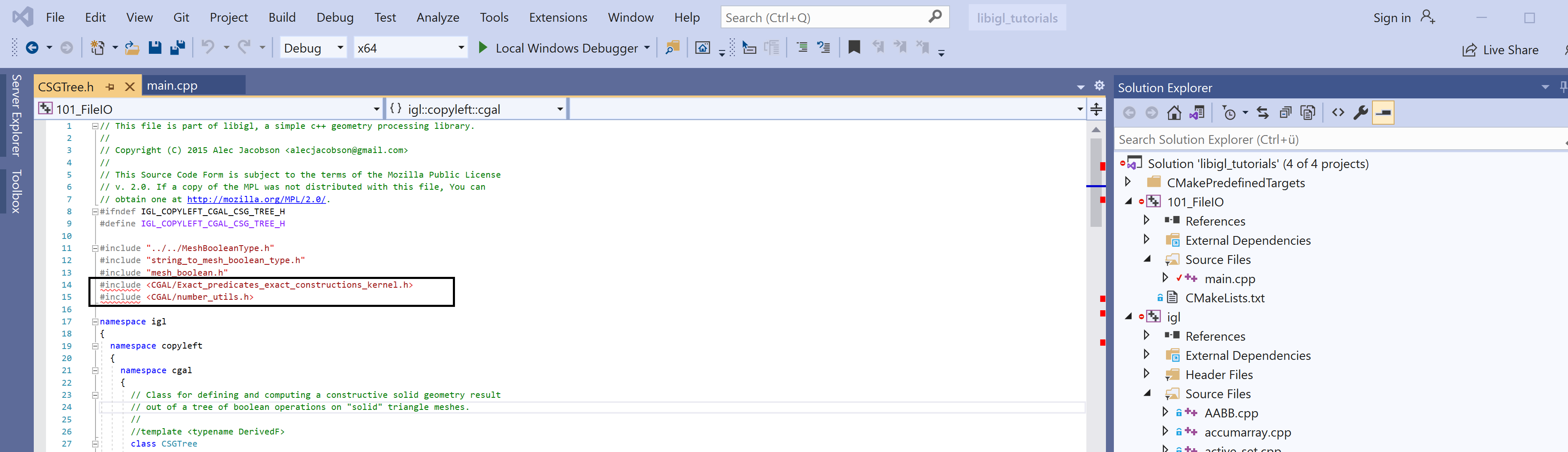1568x452 pixels.
Task: Click the Open File folder icon
Action: pos(132,48)
